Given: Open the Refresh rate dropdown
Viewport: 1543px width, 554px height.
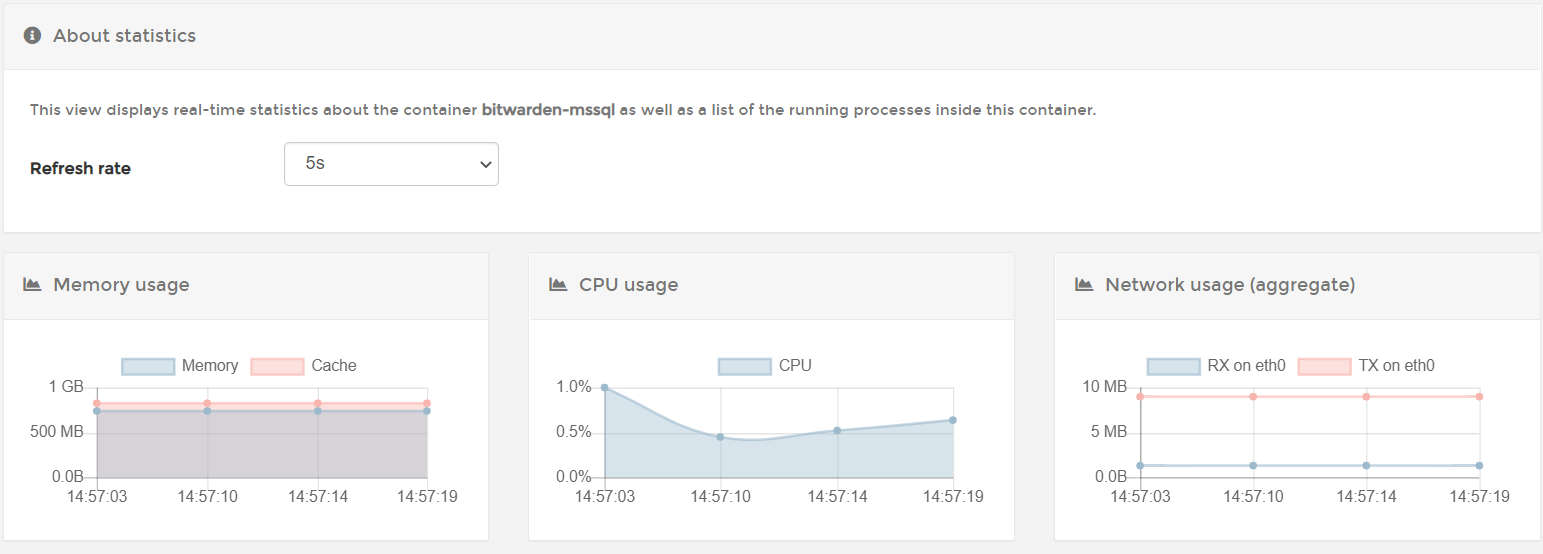Looking at the screenshot, I should [x=391, y=164].
